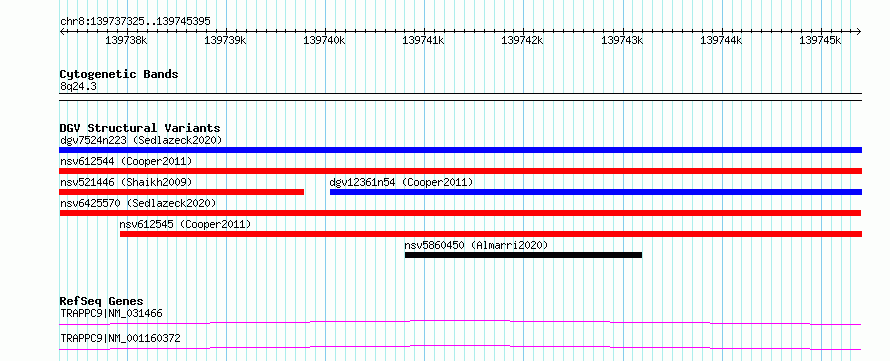This screenshot has height=361, width=890.
Task: Click the TRAPPC9 NM_001160372 transcript line
Action: point(460,347)
